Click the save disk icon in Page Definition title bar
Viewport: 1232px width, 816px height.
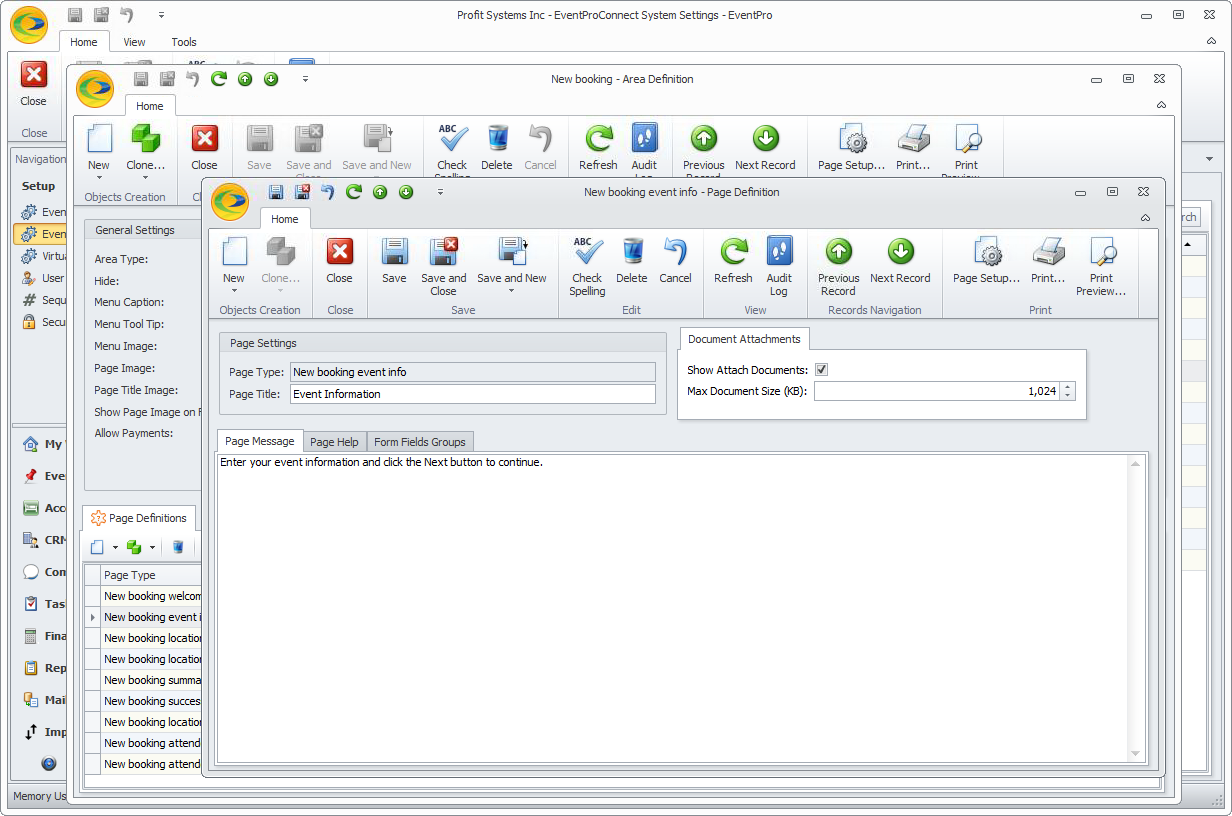276,192
